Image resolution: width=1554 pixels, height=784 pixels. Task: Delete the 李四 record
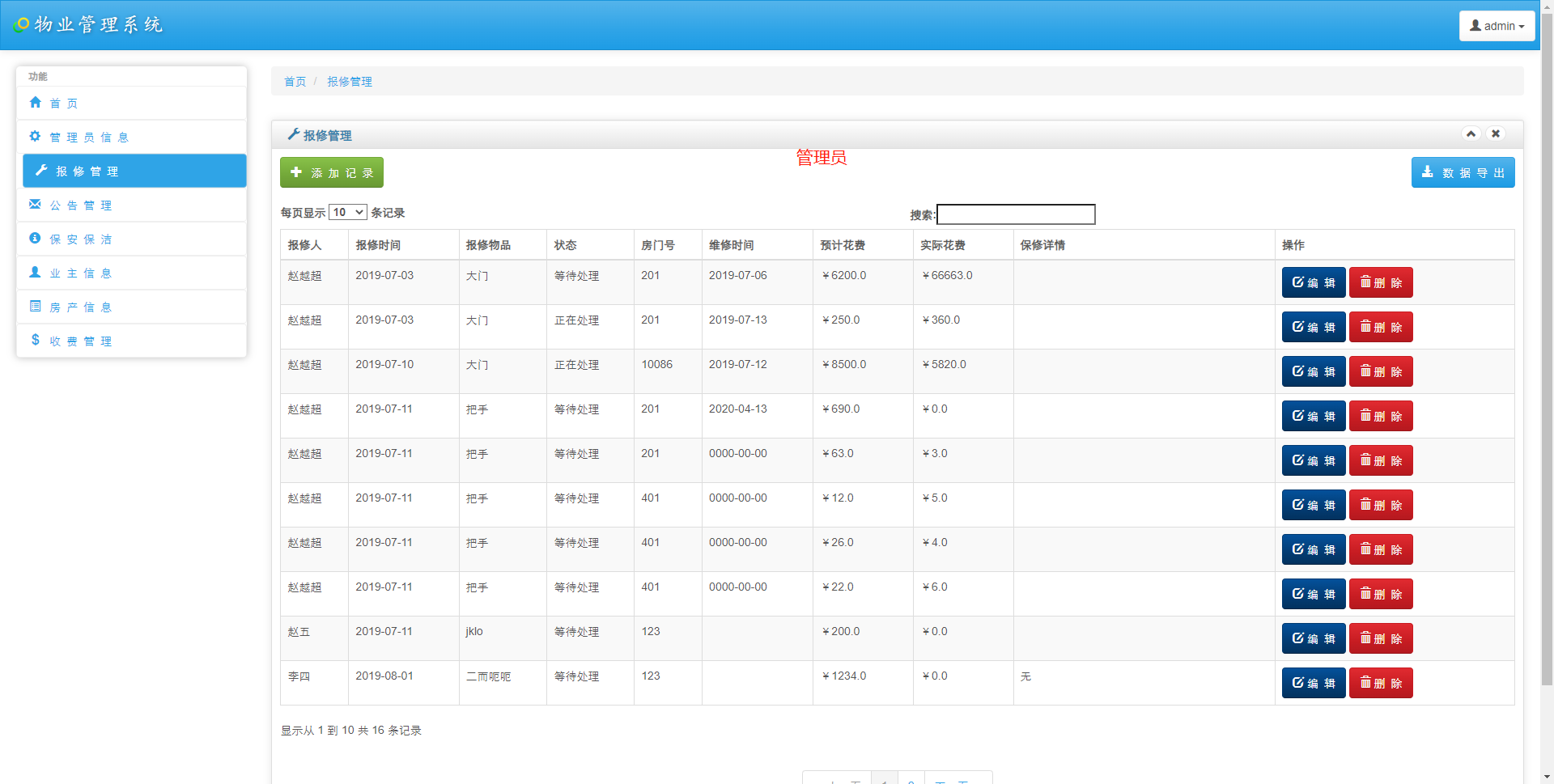coord(1381,683)
